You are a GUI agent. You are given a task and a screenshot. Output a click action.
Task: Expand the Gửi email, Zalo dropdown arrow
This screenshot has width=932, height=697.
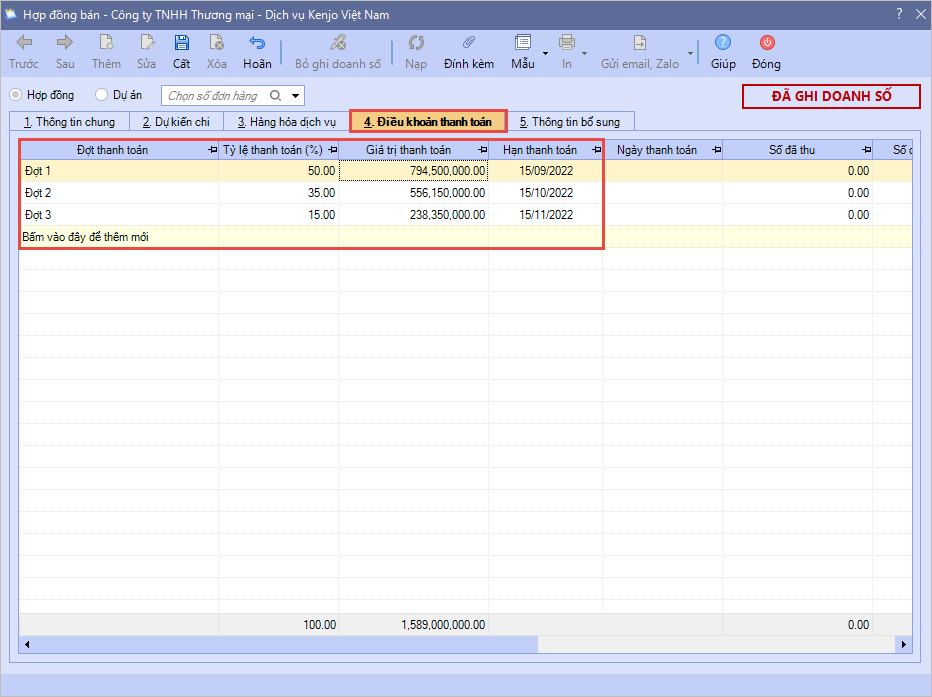click(x=690, y=53)
